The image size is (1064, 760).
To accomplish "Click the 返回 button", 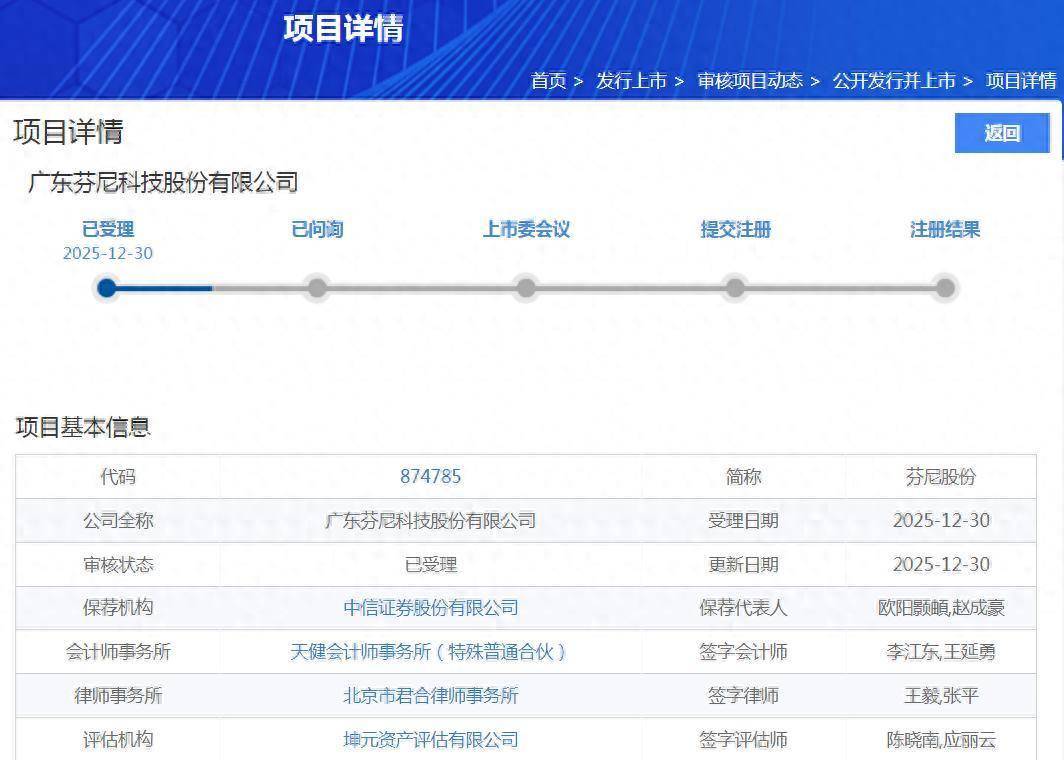I will click(1001, 133).
